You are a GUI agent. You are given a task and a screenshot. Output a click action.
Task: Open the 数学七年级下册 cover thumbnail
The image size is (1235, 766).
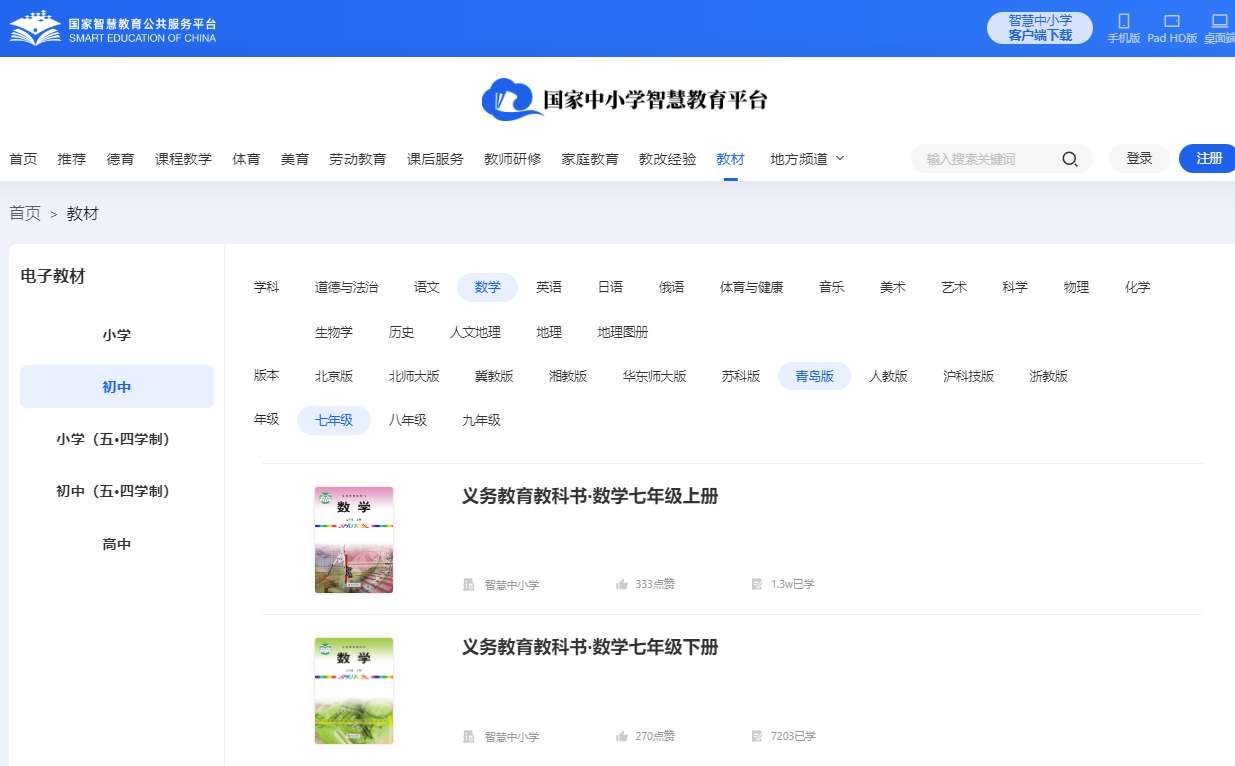point(354,691)
